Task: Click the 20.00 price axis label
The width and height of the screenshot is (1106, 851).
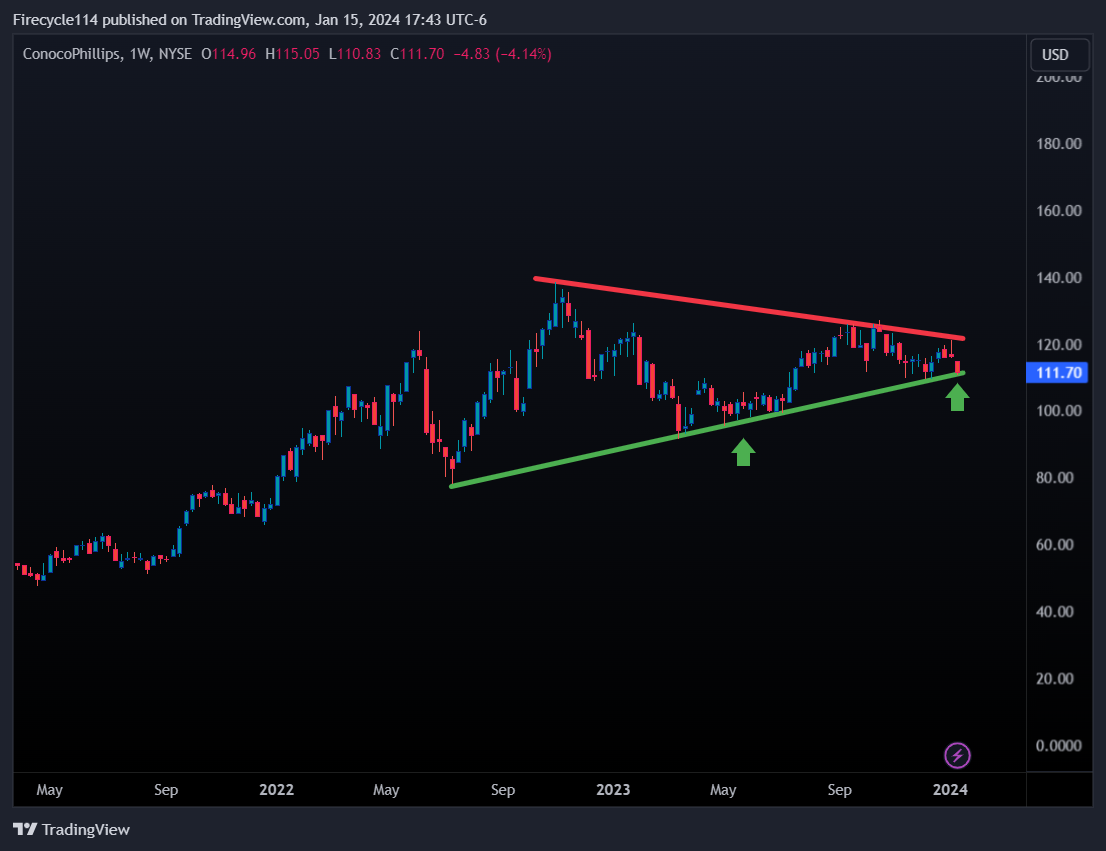Action: tap(1055, 679)
